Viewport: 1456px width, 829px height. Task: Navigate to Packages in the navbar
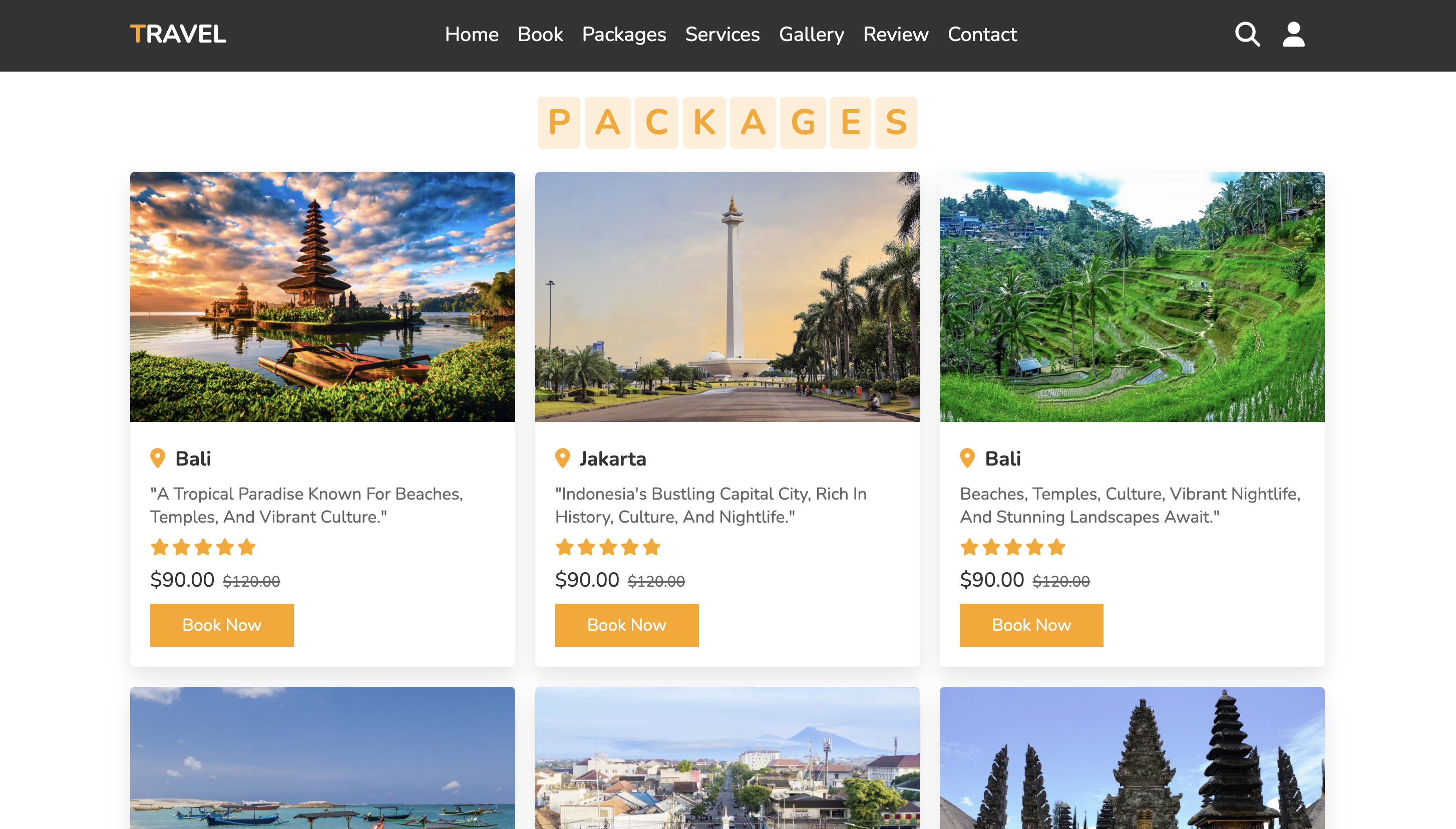pyautogui.click(x=623, y=34)
